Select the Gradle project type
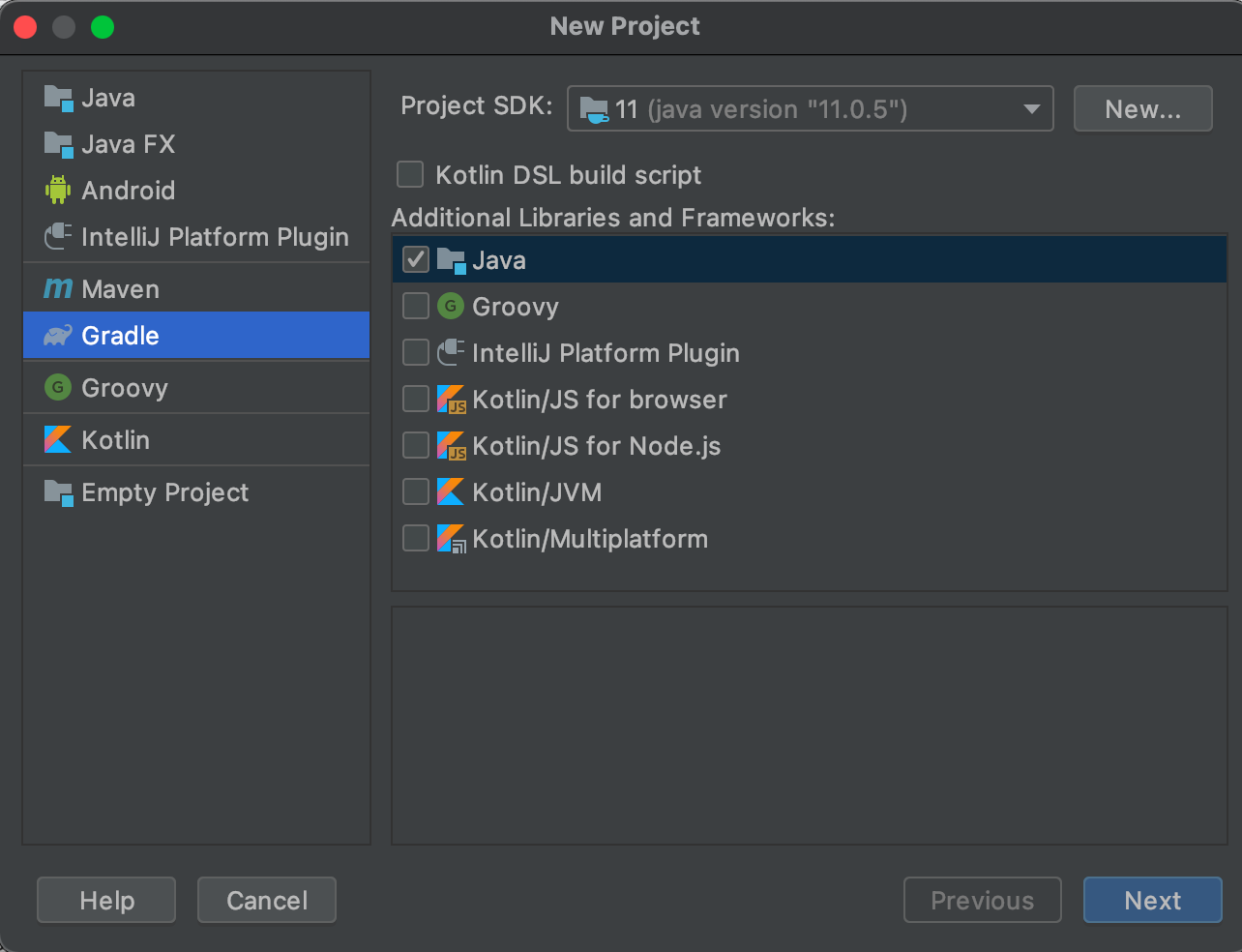 tap(196, 336)
